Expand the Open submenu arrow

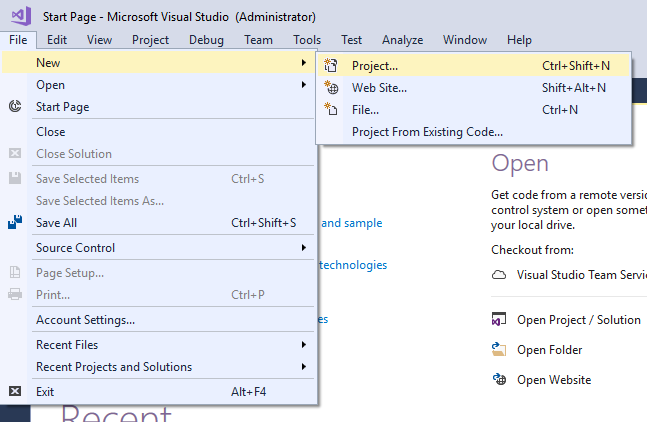303,85
